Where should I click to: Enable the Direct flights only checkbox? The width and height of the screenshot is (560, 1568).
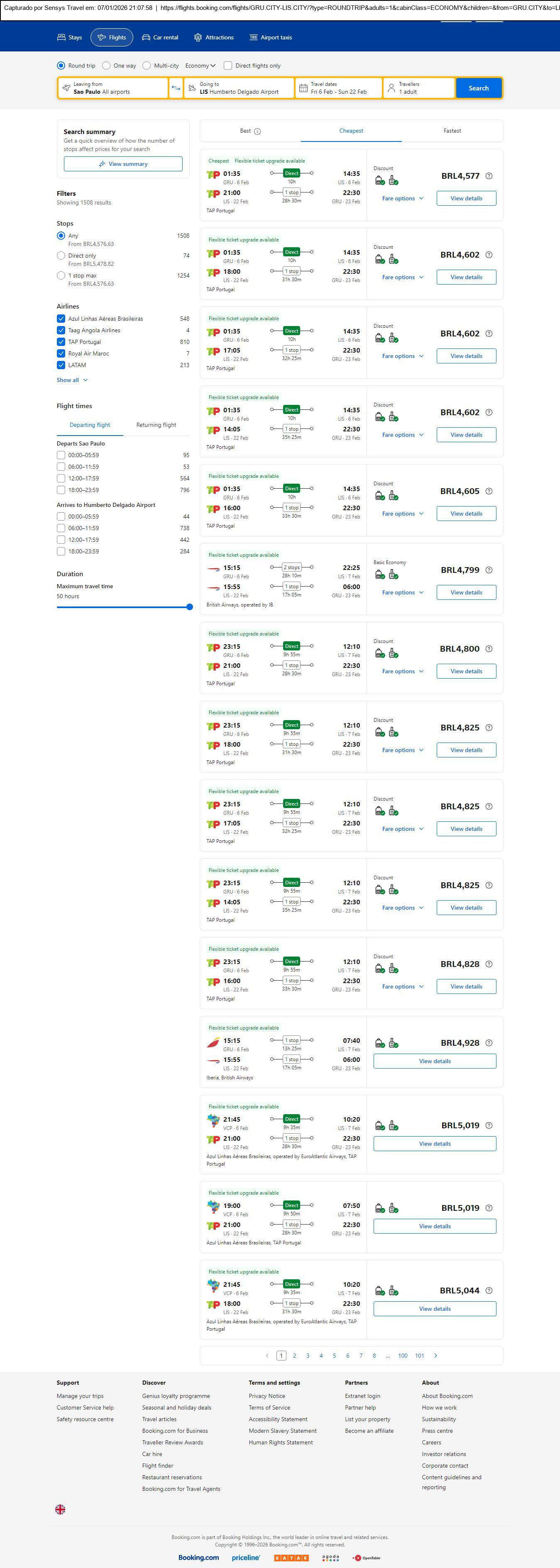click(x=228, y=66)
